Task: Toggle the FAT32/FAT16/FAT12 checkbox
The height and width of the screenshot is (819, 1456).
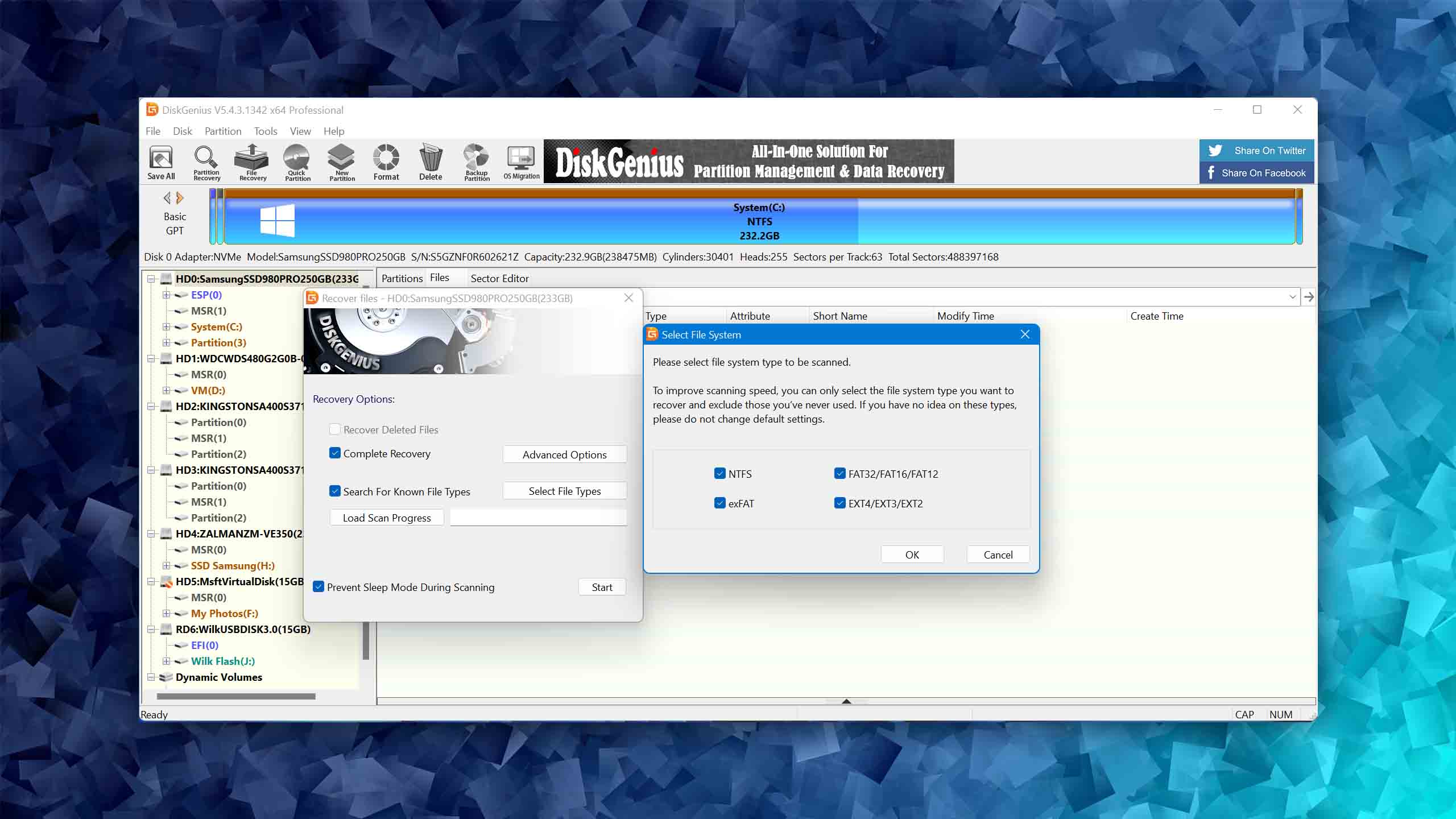Action: click(840, 473)
